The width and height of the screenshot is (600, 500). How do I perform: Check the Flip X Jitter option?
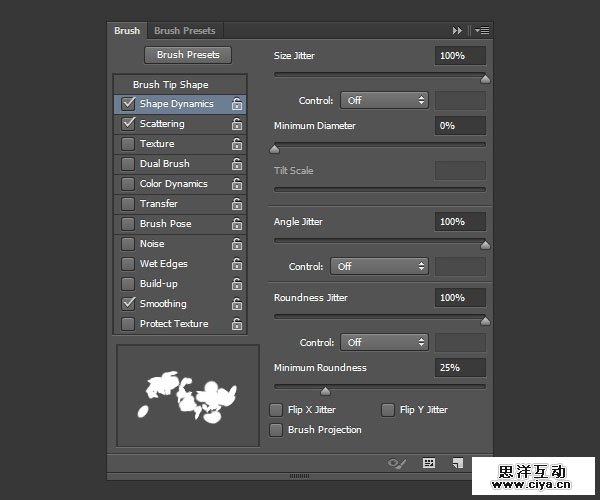276,410
